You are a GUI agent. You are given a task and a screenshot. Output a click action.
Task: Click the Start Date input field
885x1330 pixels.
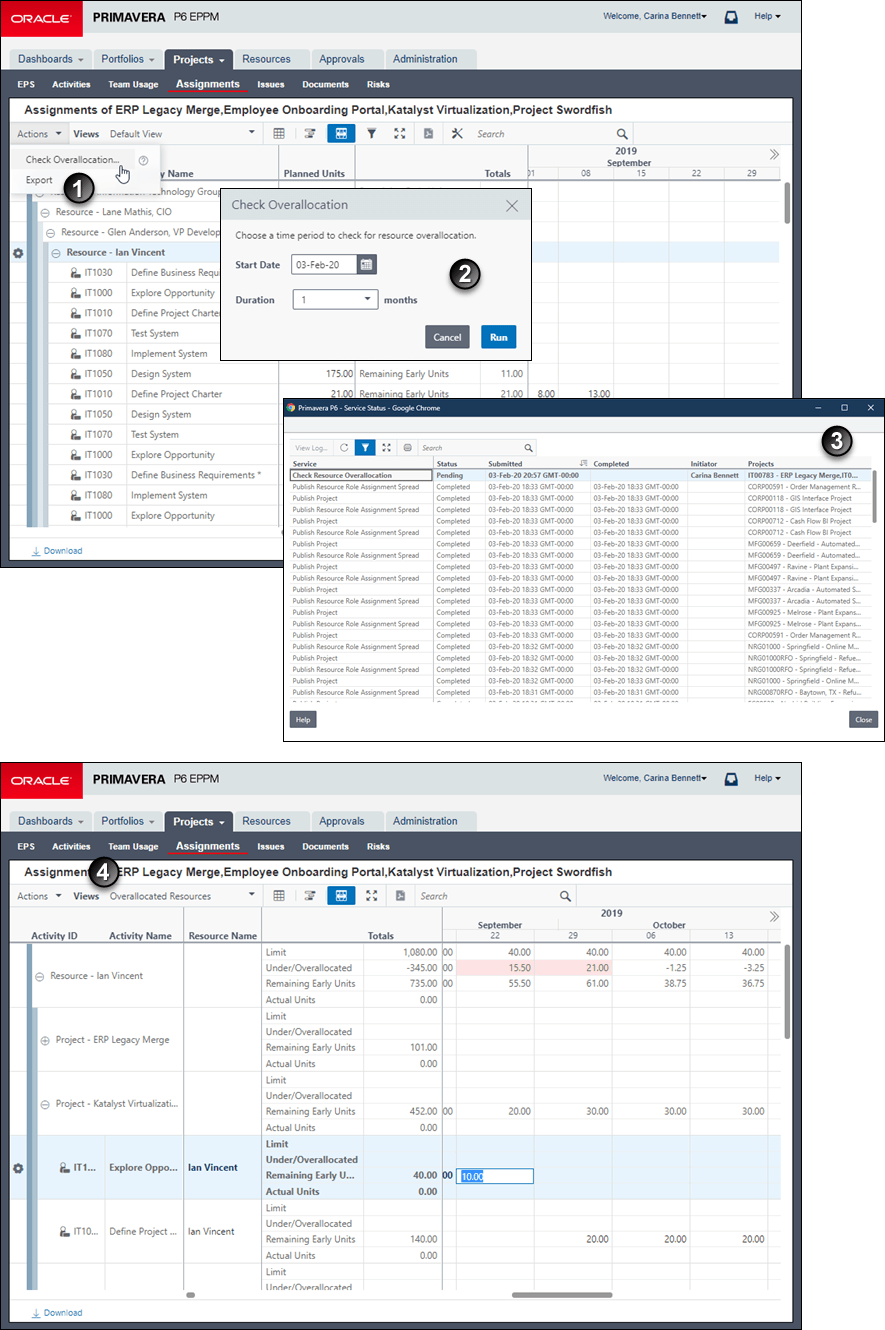[325, 264]
